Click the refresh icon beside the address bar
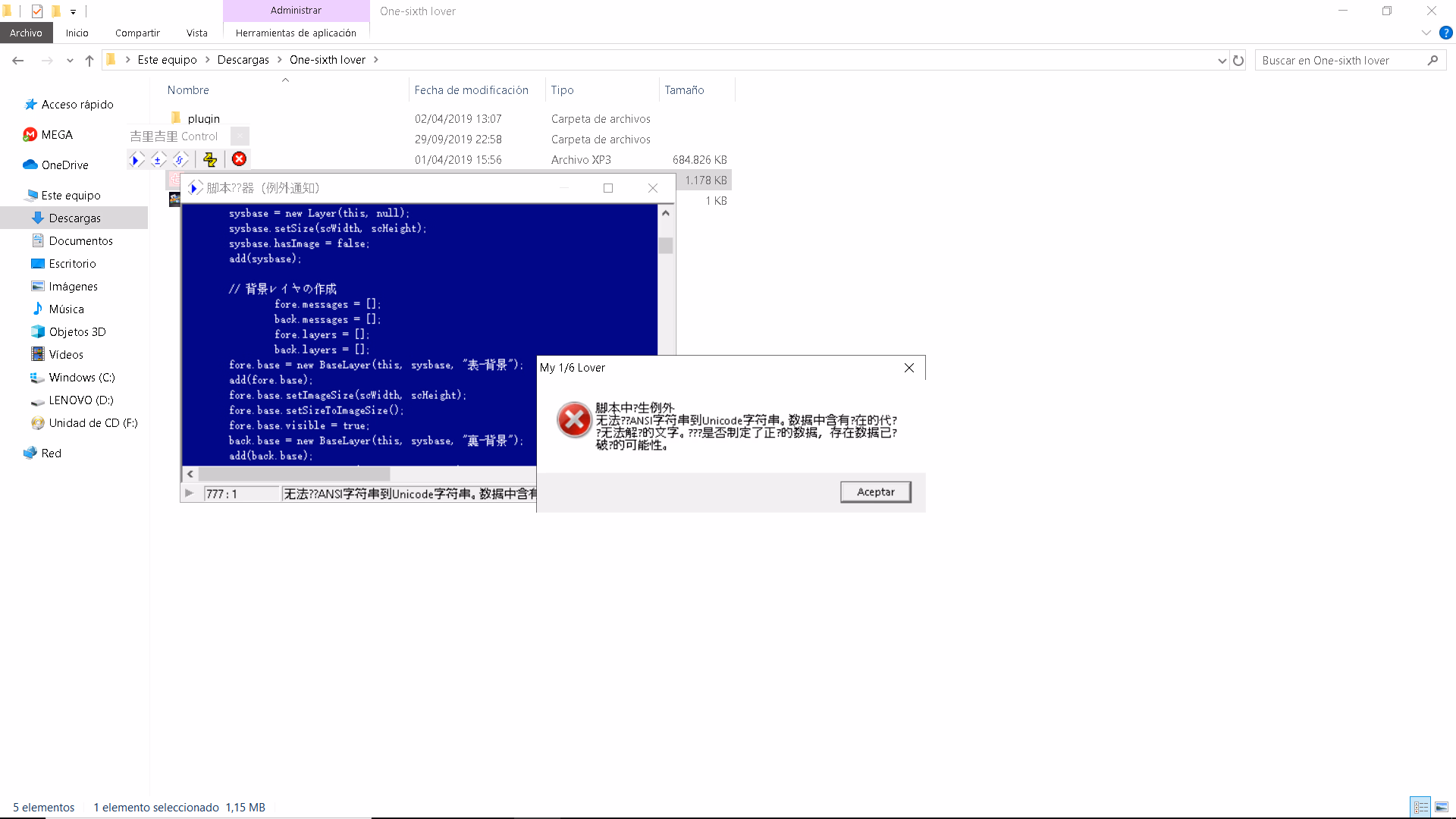1456x819 pixels. (1238, 60)
